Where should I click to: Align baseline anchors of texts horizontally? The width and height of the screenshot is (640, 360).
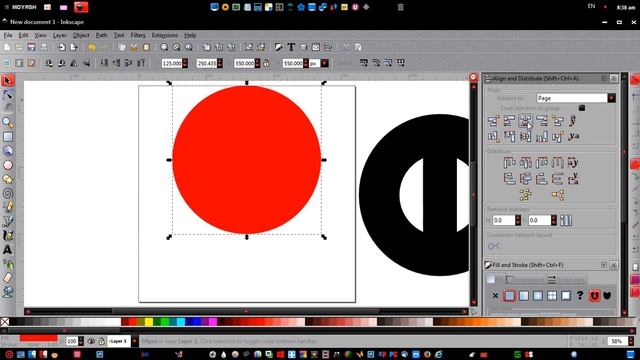[574, 121]
